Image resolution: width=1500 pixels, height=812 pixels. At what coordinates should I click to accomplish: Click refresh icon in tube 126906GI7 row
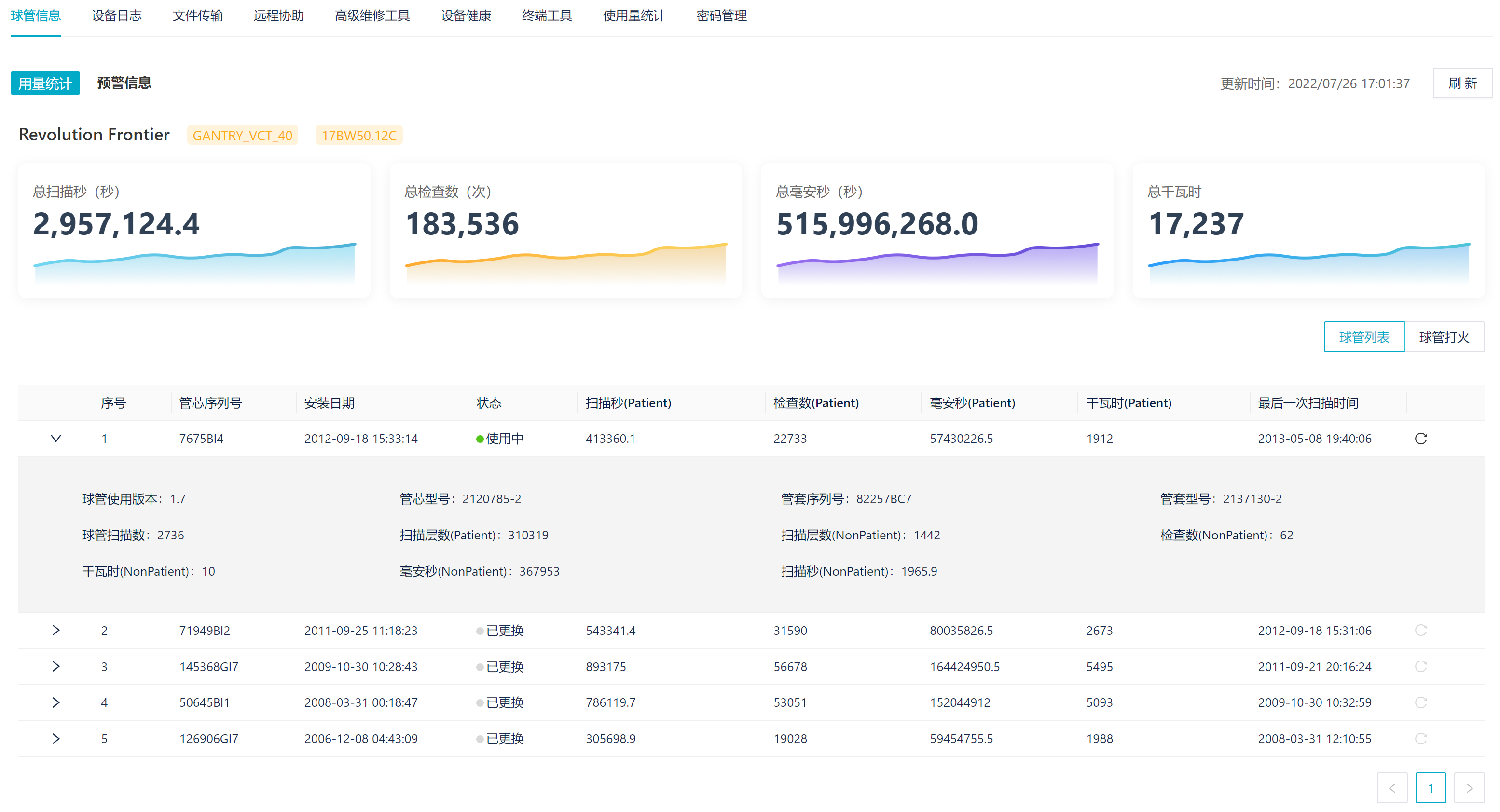click(x=1420, y=739)
